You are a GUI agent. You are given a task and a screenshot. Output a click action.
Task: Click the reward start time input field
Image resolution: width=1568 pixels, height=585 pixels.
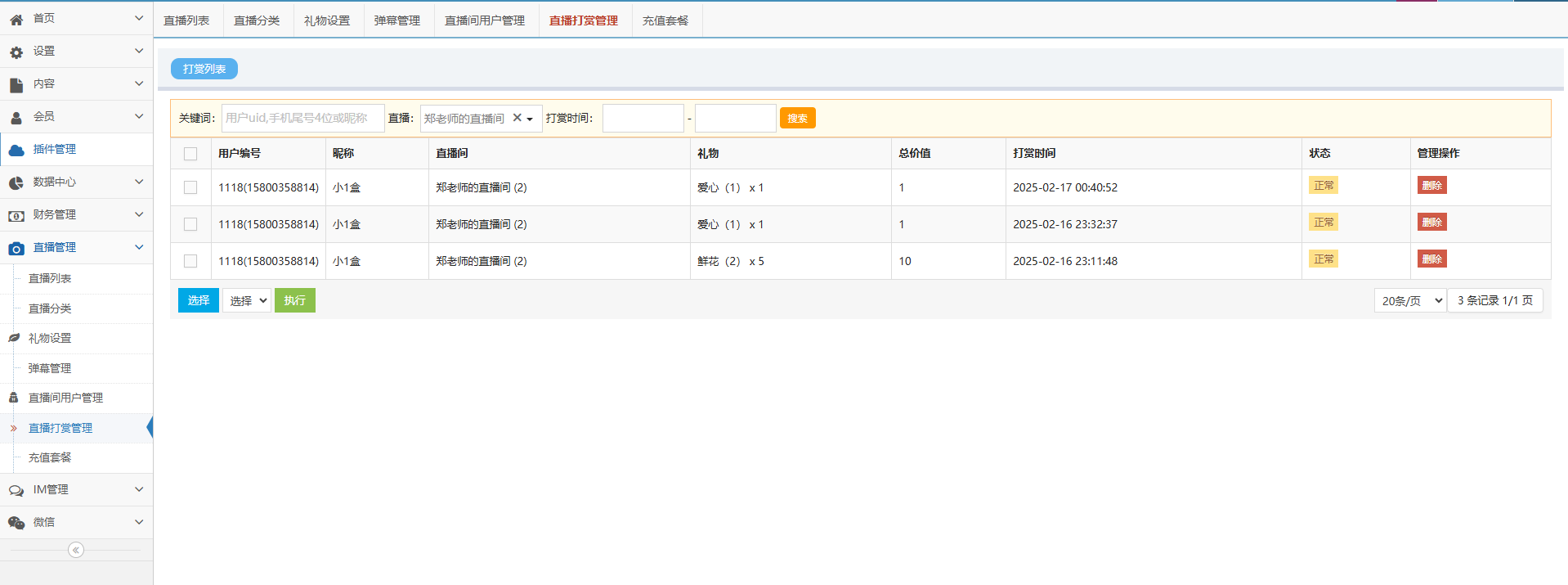click(x=643, y=118)
